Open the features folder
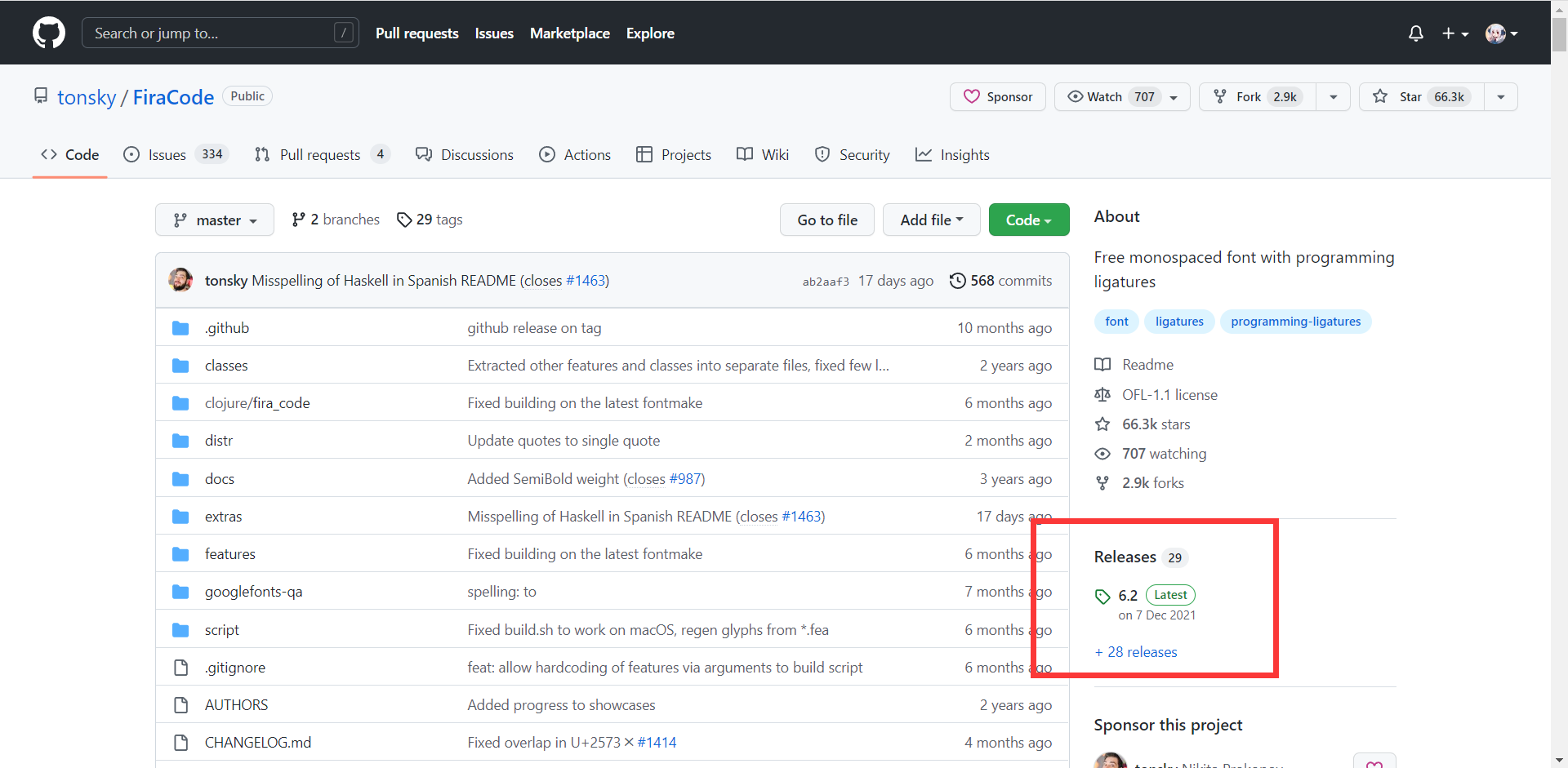Image resolution: width=1568 pixels, height=768 pixels. pyautogui.click(x=230, y=554)
